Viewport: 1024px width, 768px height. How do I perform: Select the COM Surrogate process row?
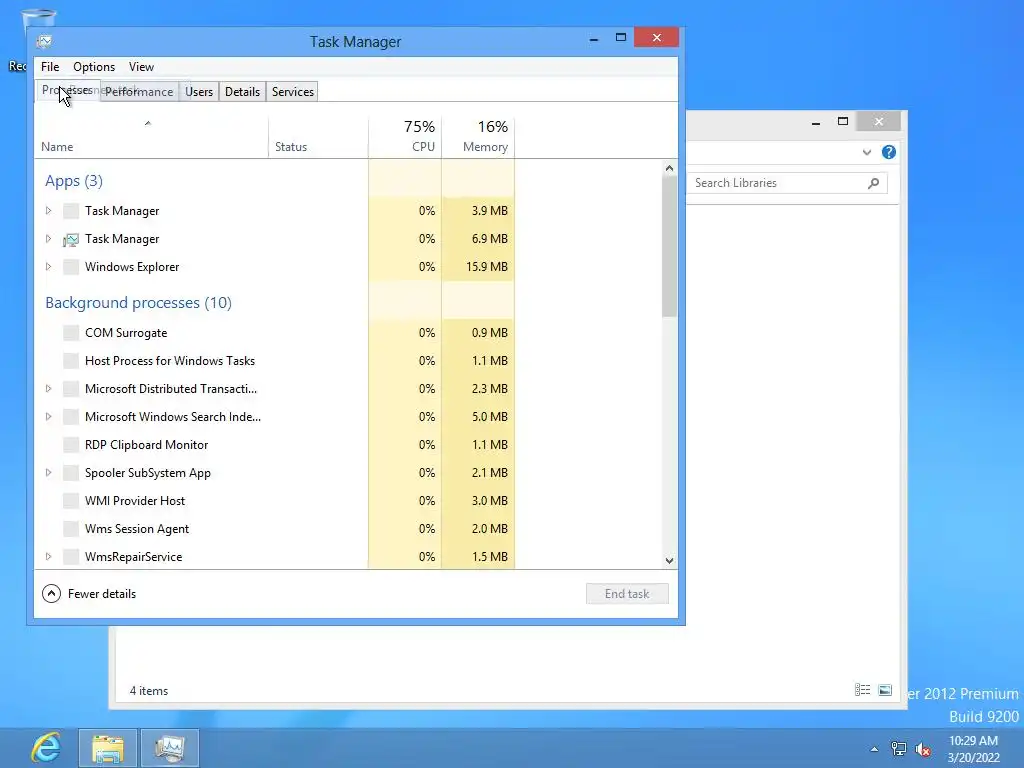[x=274, y=332]
